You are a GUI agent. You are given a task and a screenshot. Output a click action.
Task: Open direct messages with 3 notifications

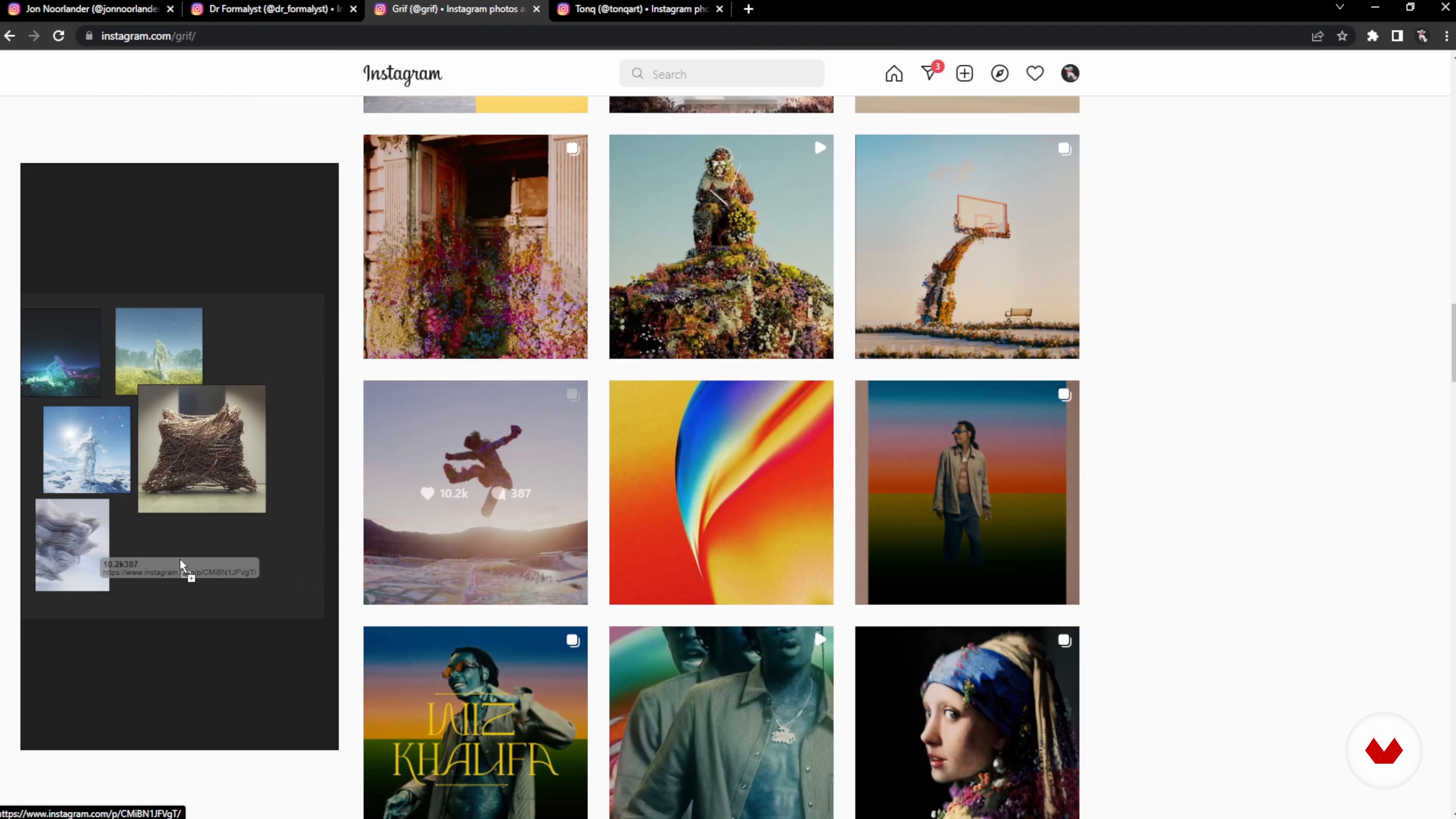(930, 73)
